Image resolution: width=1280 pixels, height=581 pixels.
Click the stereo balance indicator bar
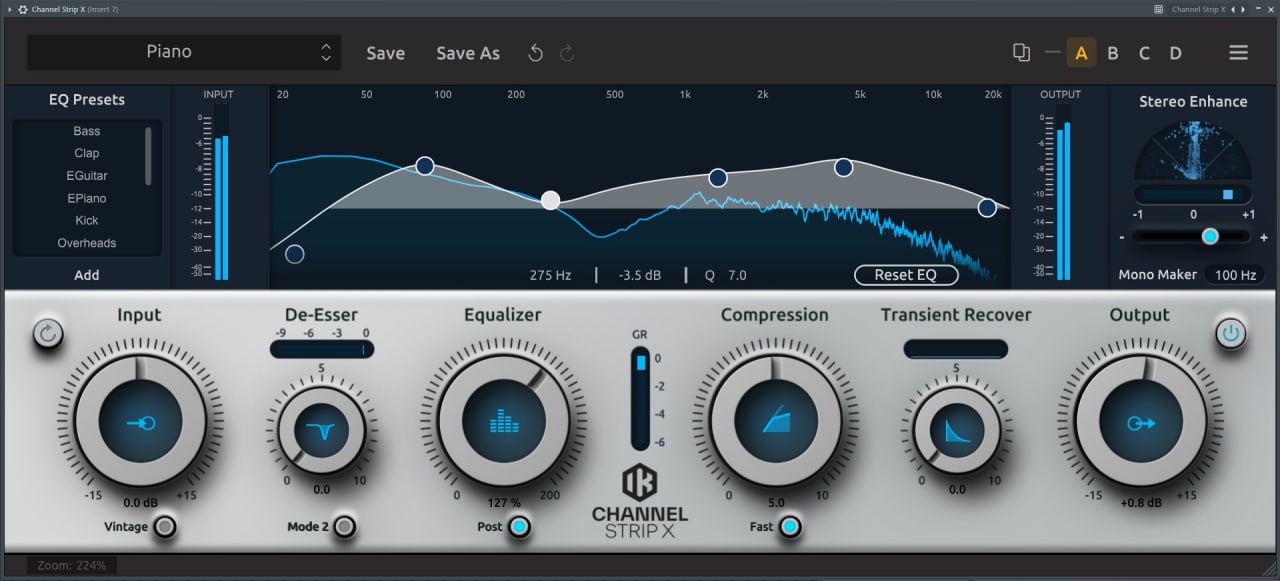1193,194
